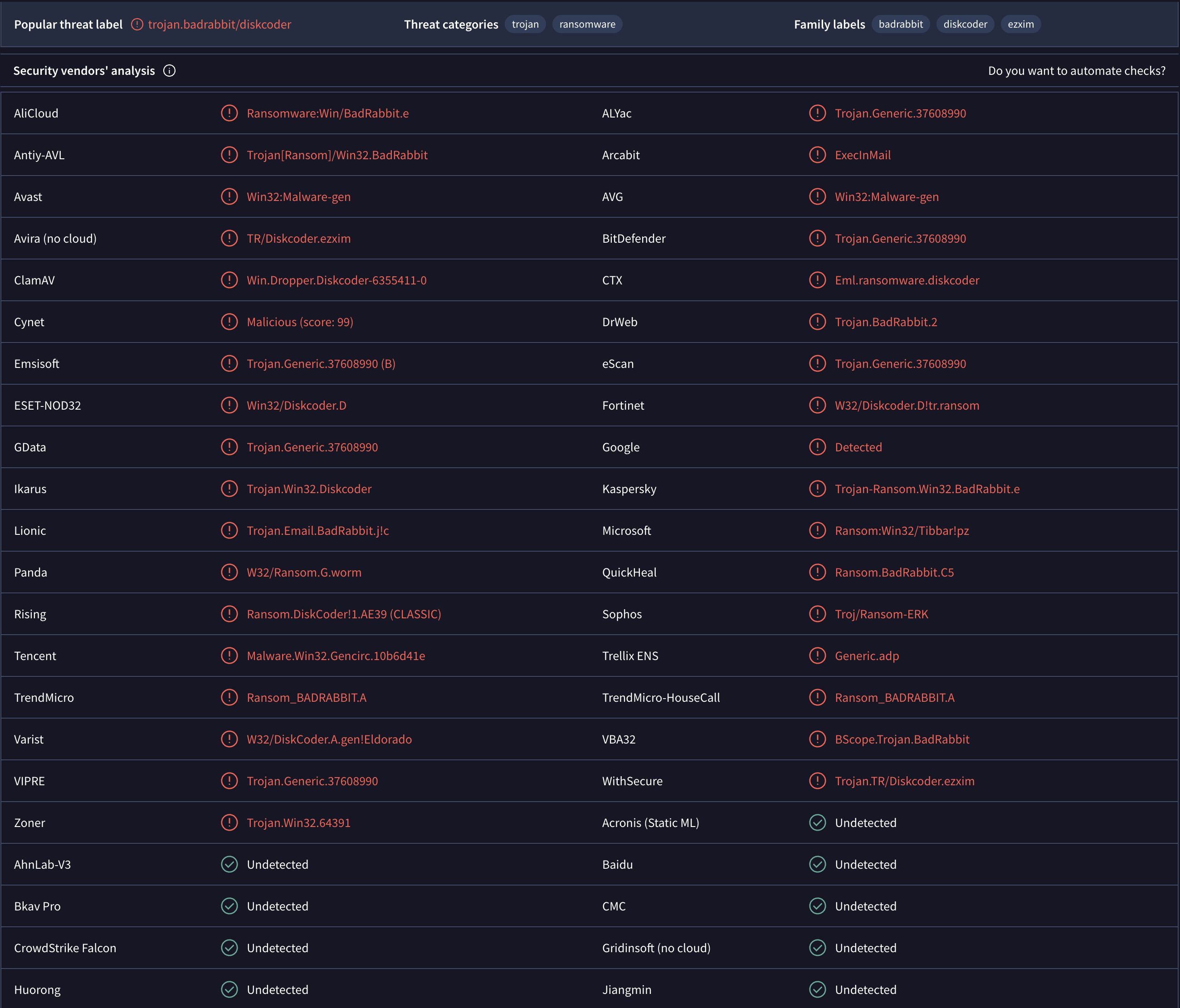The width and height of the screenshot is (1180, 1008).
Task: Click Win32/Diskcoder.D detection result
Action: click(296, 405)
